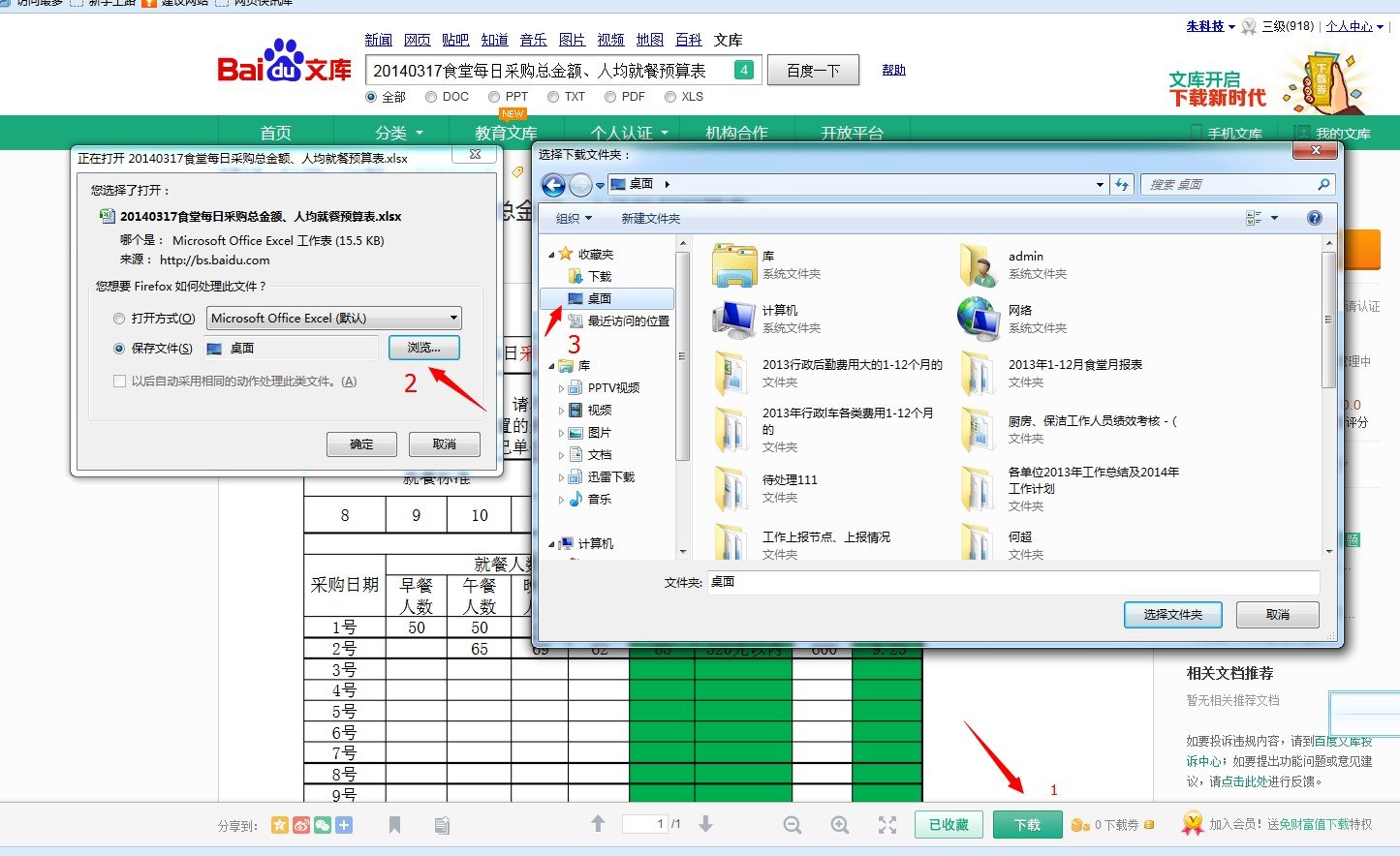
Task: Click the 浏览... button
Action: 423,348
